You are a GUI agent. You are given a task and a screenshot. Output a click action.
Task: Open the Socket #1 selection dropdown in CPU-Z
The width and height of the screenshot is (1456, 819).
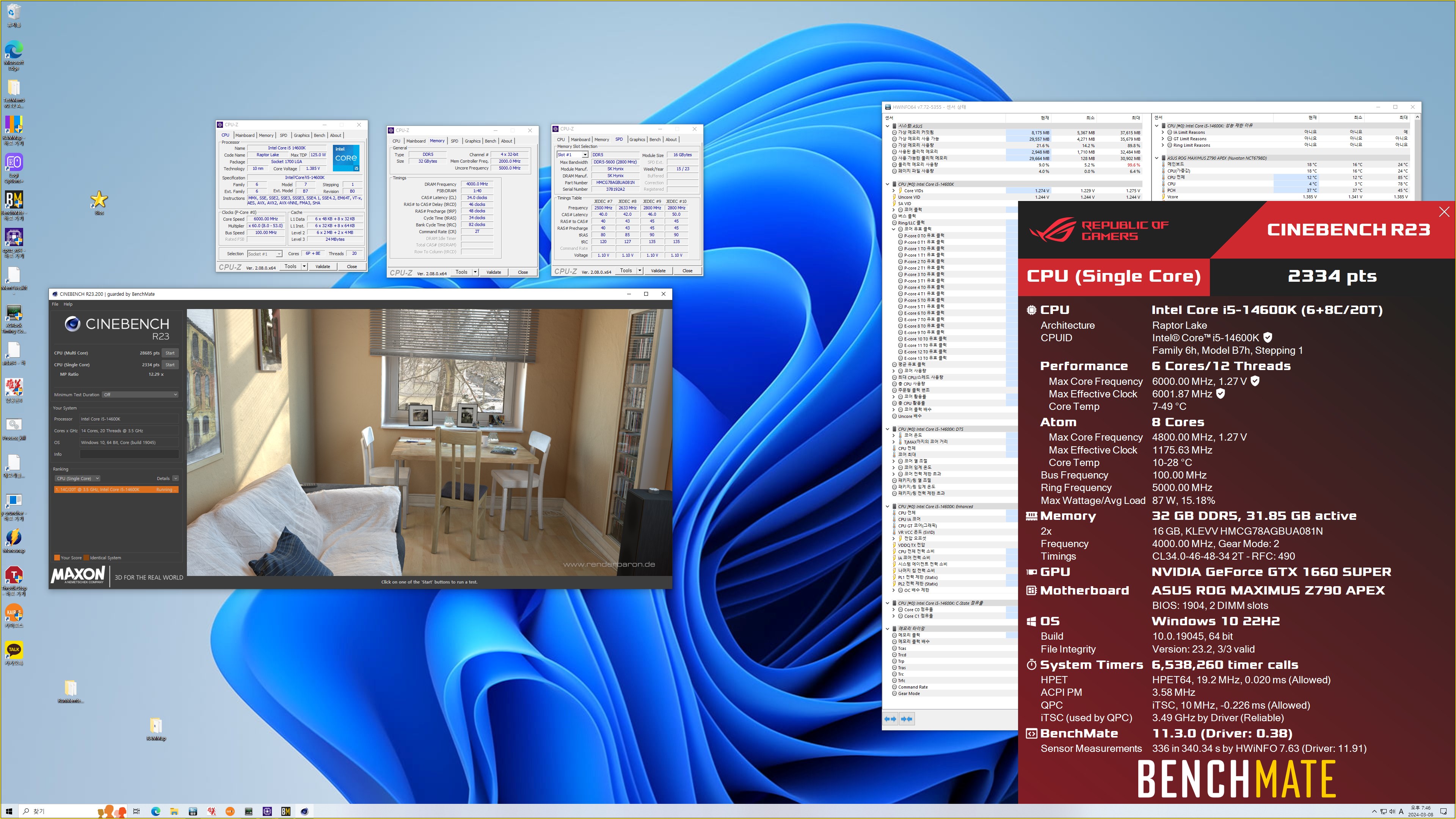coord(265,254)
